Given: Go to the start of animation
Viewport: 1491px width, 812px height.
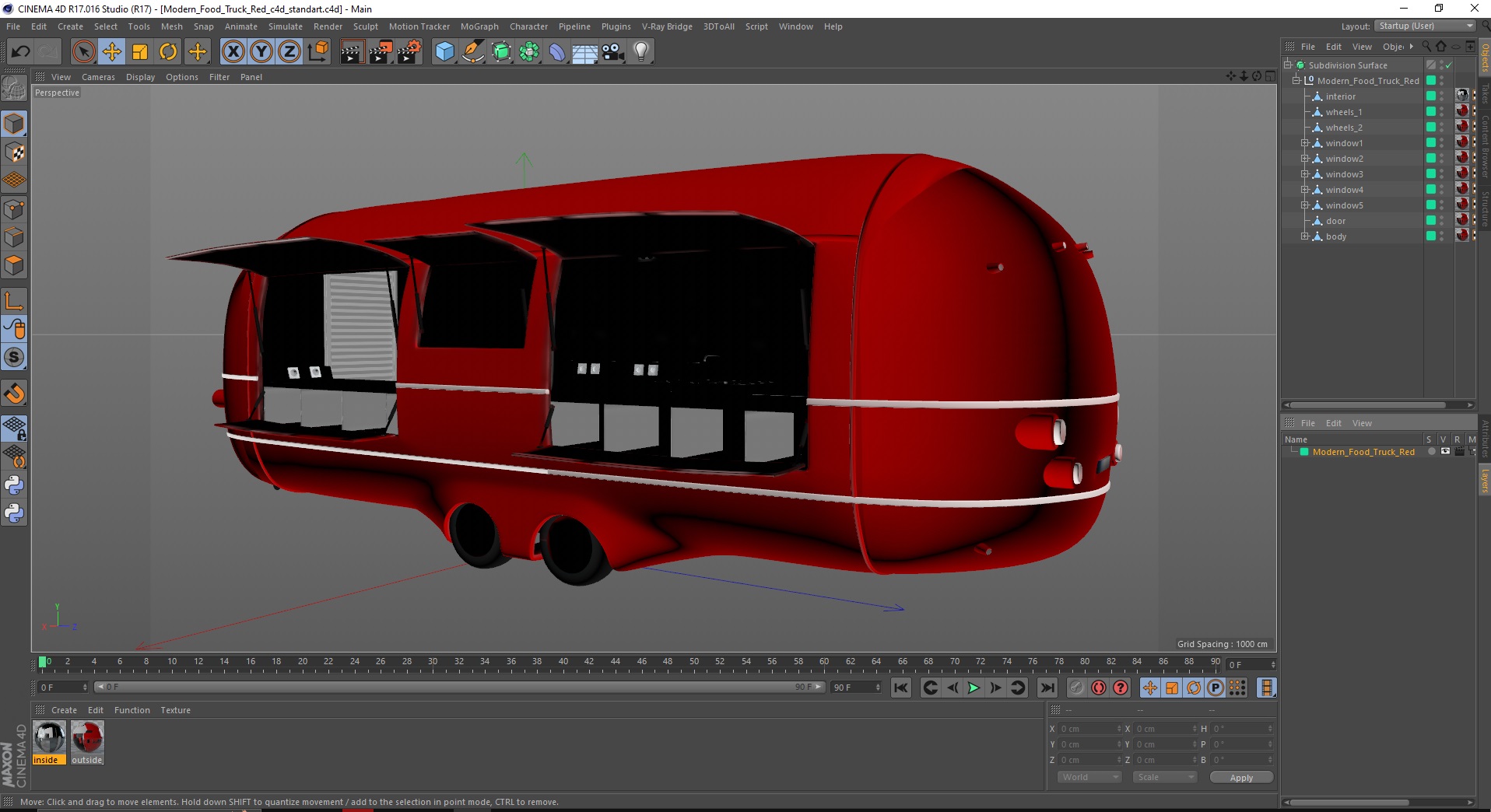Looking at the screenshot, I should [900, 688].
